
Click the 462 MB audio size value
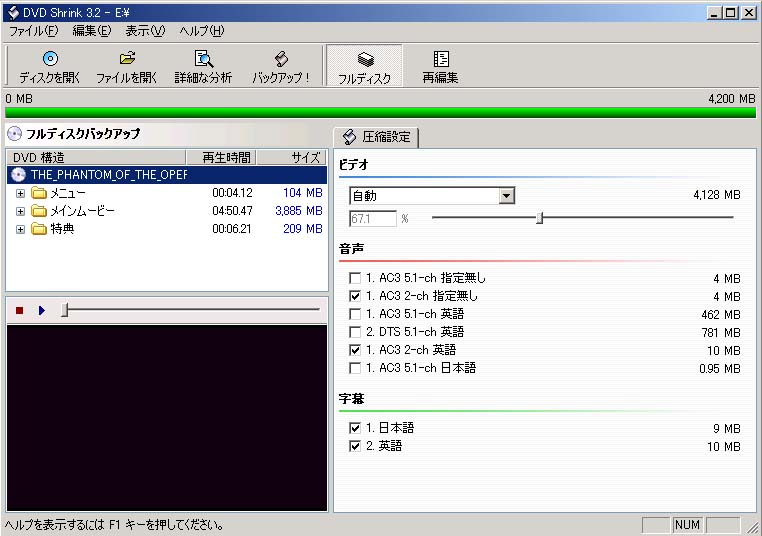click(721, 314)
